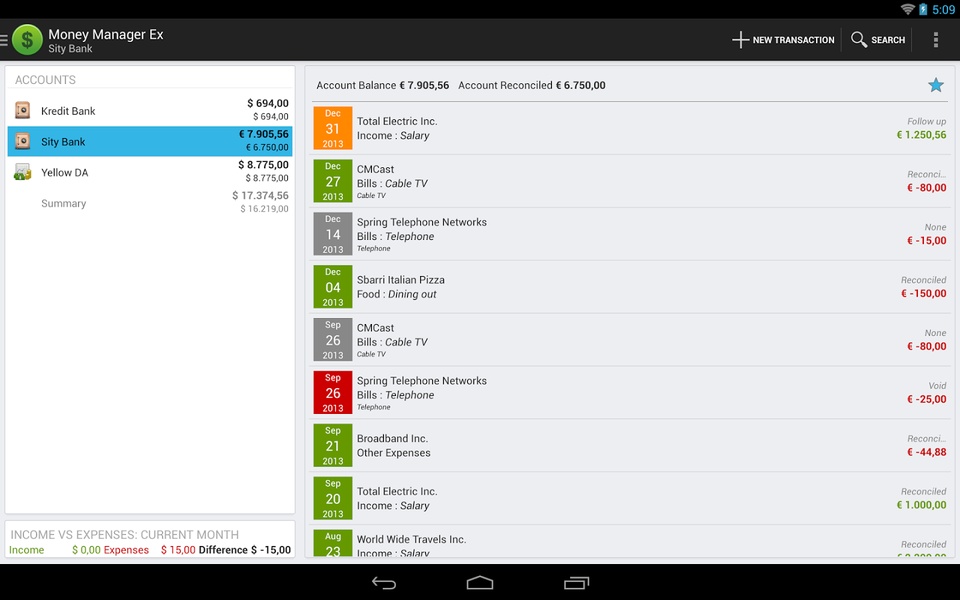Tap the Android recent apps button
Screen dimensions: 960x600
click(576, 583)
